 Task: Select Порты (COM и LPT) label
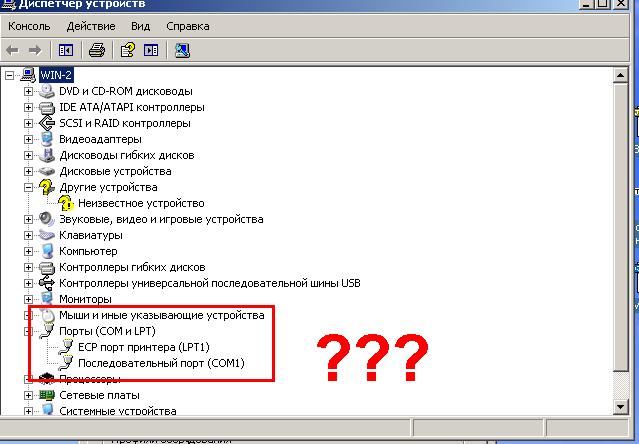tap(108, 331)
